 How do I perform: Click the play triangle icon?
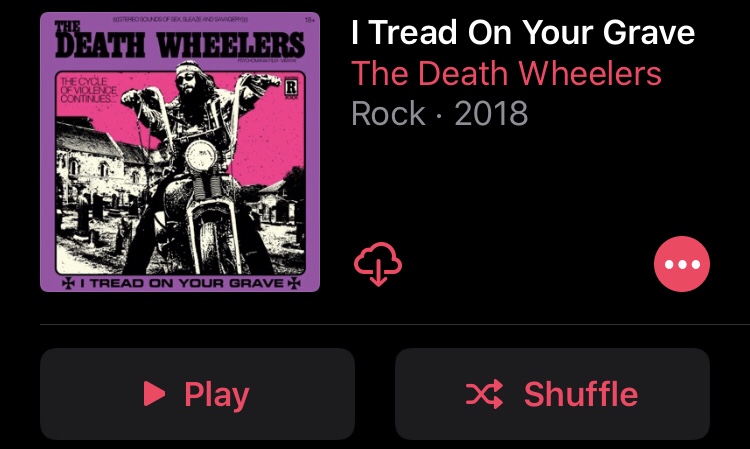pos(154,394)
